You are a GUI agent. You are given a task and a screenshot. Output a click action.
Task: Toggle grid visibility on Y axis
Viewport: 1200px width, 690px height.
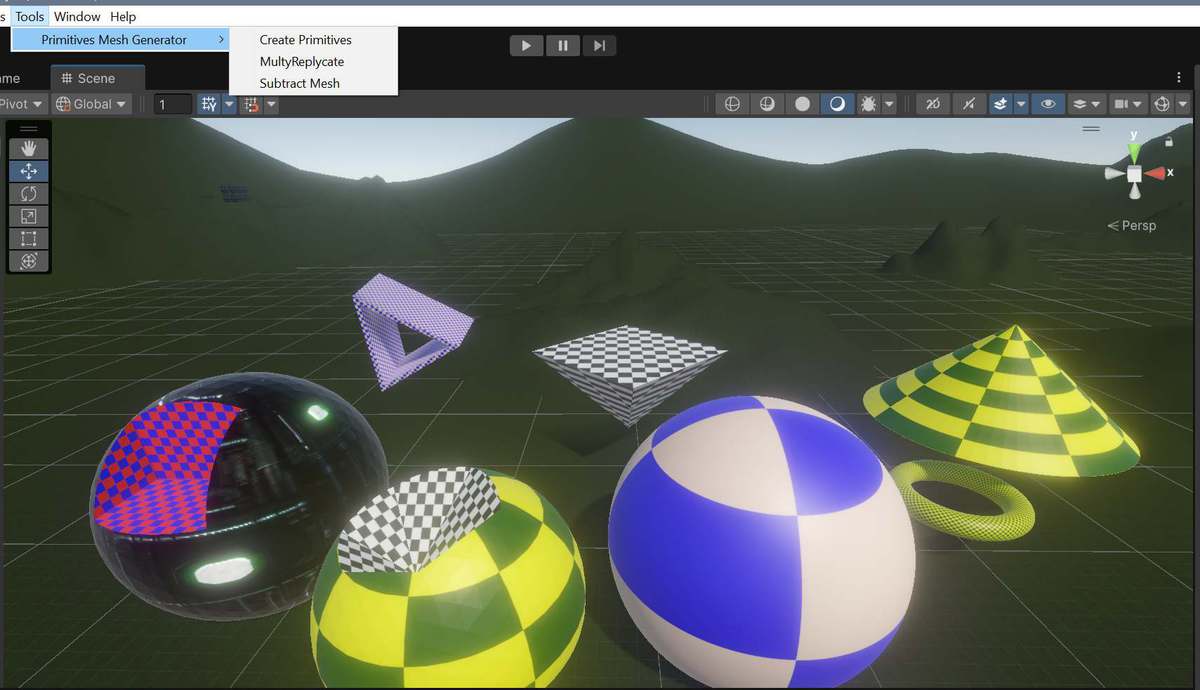tap(208, 104)
